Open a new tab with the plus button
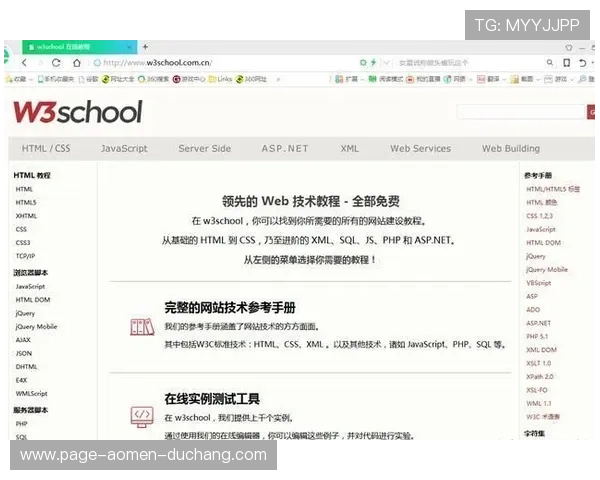The width and height of the screenshot is (600, 480). click(145, 47)
